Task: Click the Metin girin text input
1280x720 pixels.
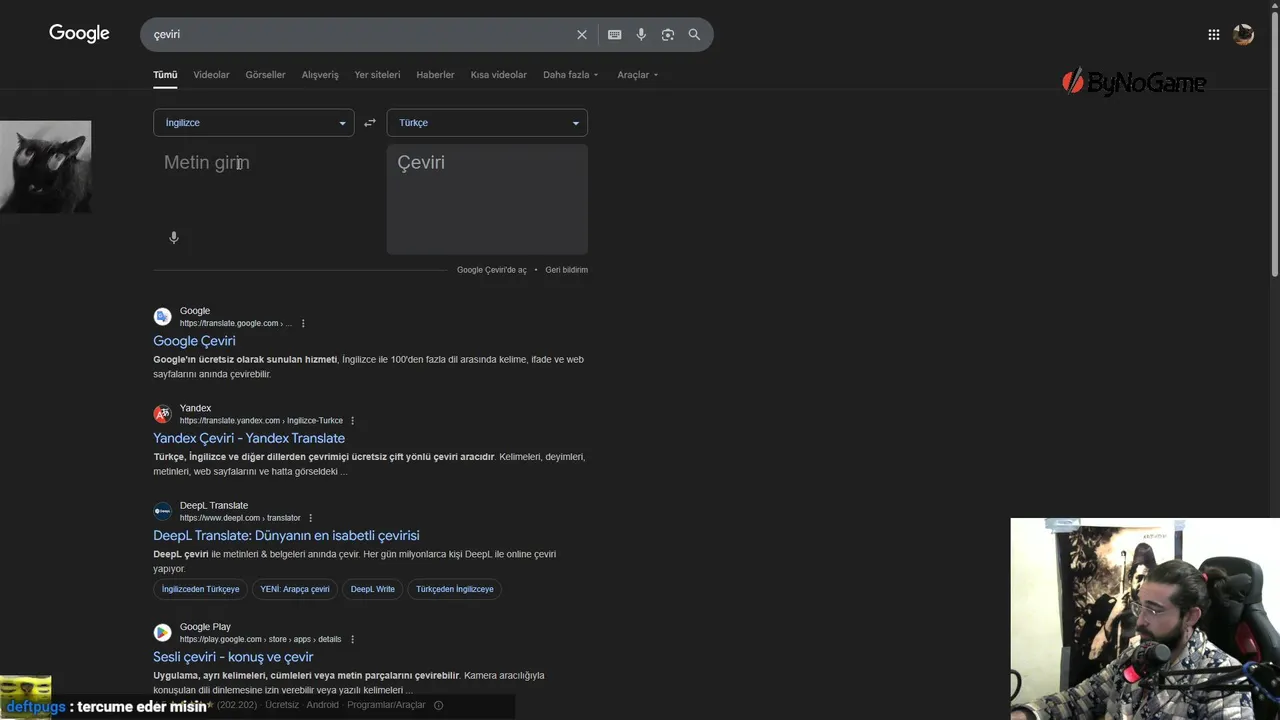Action: coord(254,186)
